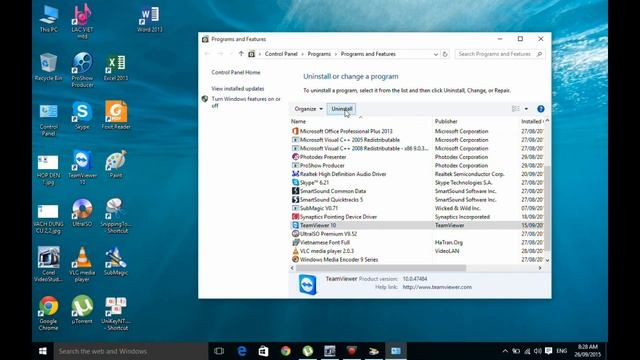
Task: Open Task View from the taskbar
Action: tap(219, 351)
